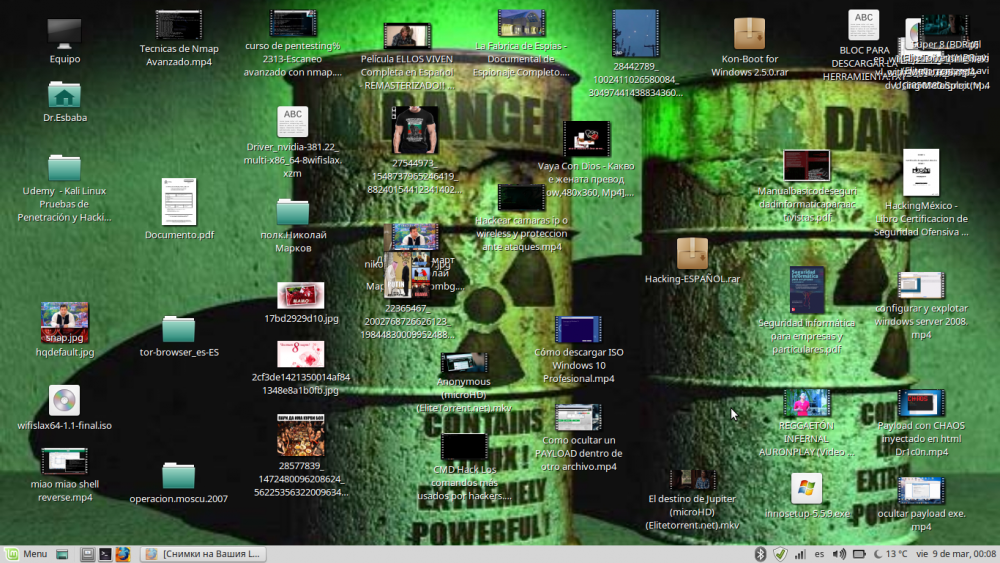
Task: Open the tor-browser_es-ES folder
Action: tap(179, 329)
